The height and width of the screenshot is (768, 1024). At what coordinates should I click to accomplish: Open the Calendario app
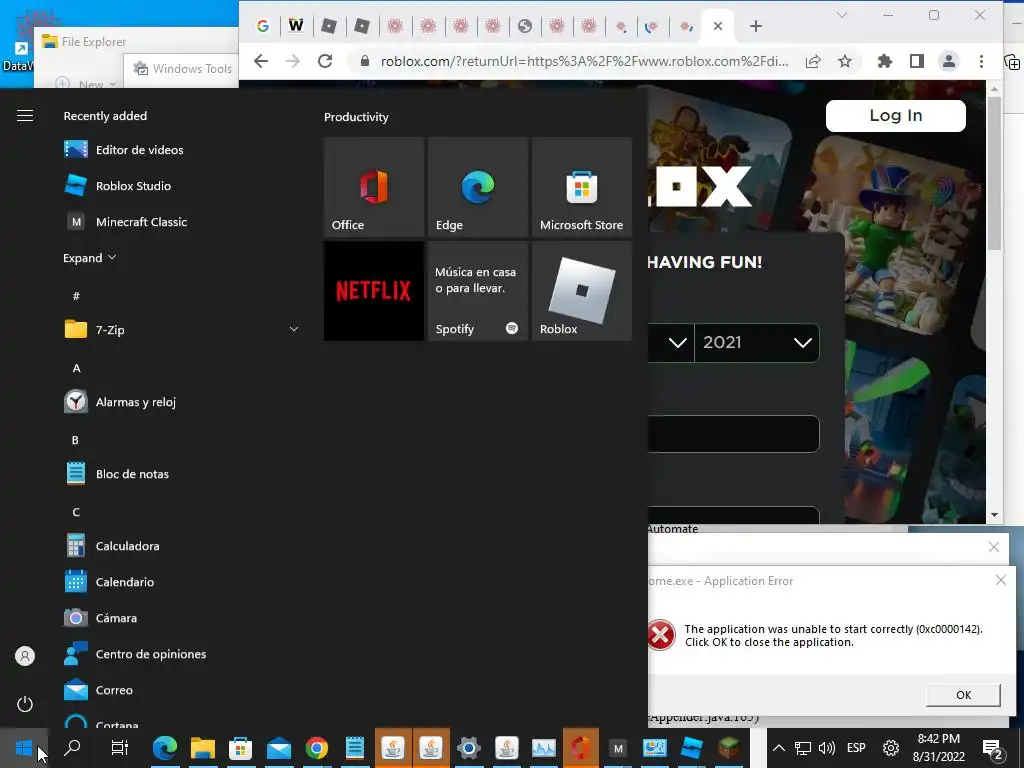[181, 582]
